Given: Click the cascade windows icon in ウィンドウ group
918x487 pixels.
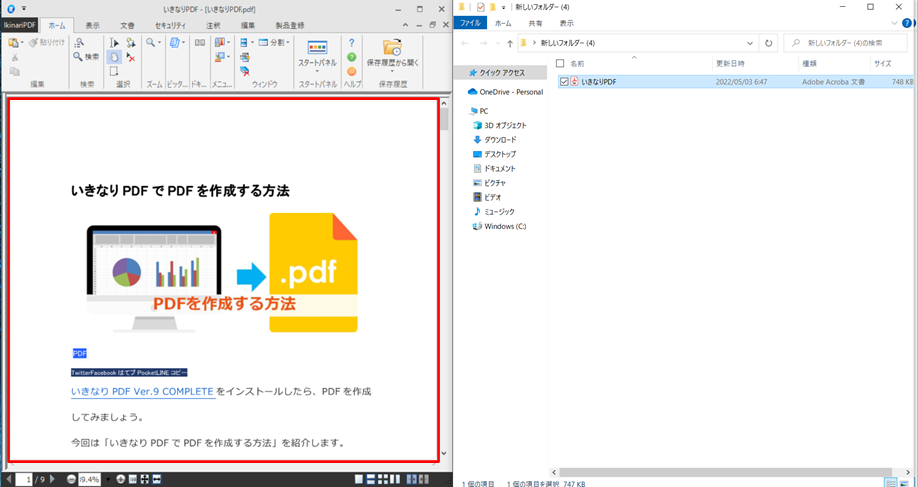Looking at the screenshot, I should pos(245,57).
